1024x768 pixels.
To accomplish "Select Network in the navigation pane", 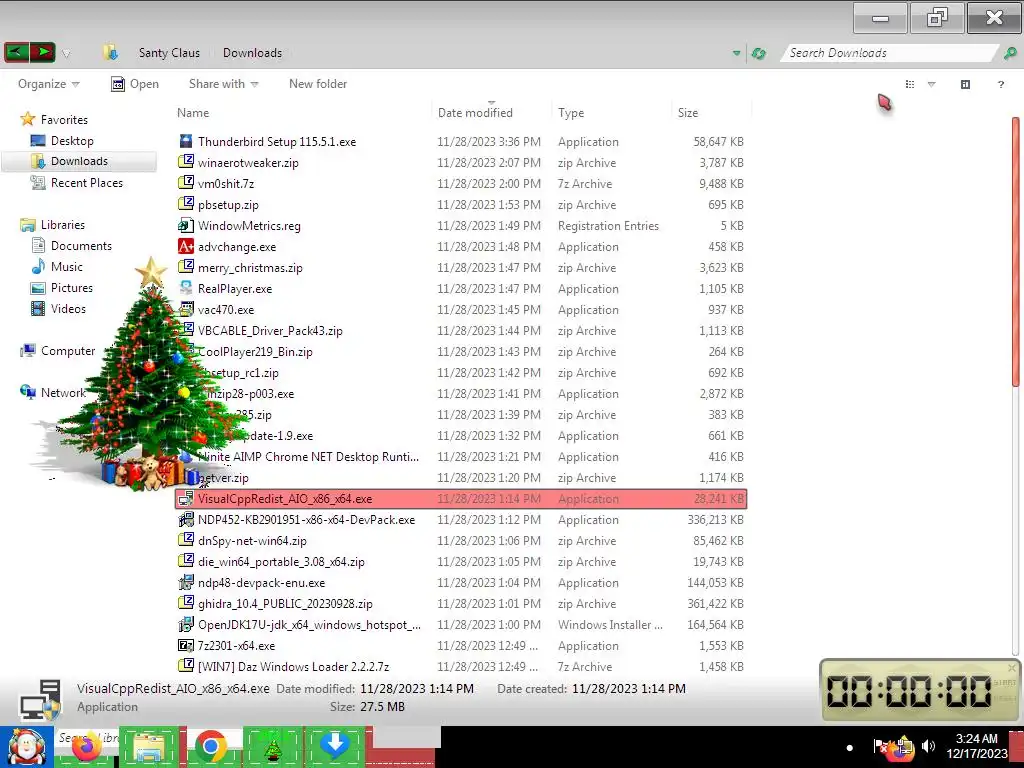I will pos(54,392).
